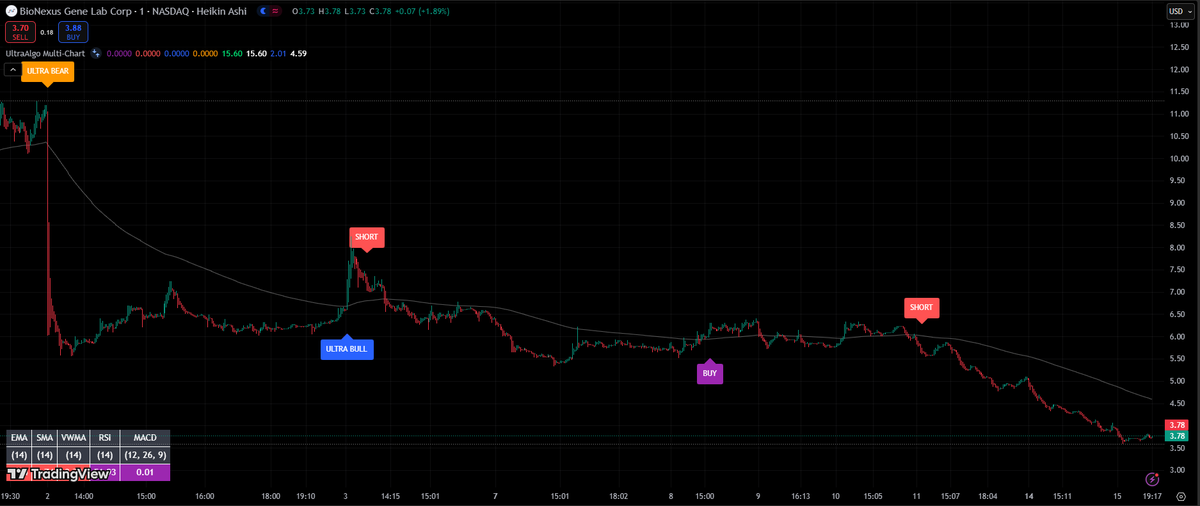Click the 14:15 time axis label
1200x506 pixels.
tap(390, 495)
